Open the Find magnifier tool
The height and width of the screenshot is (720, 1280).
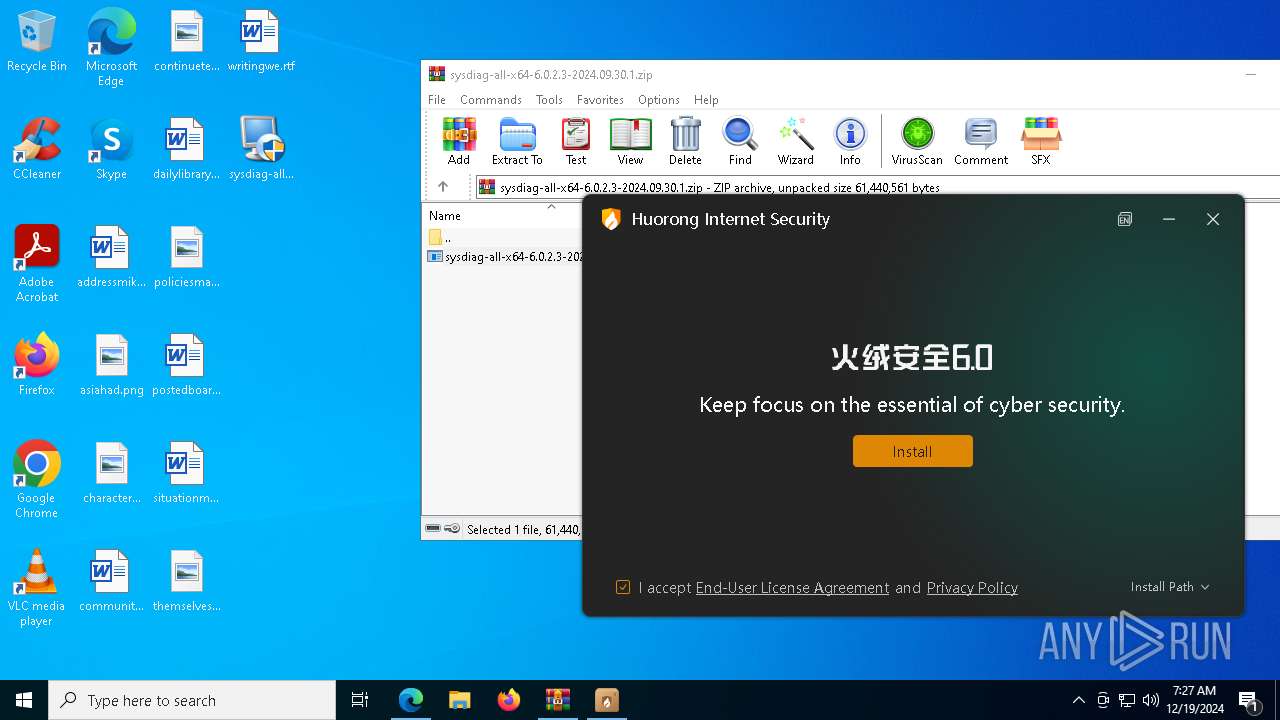(740, 141)
